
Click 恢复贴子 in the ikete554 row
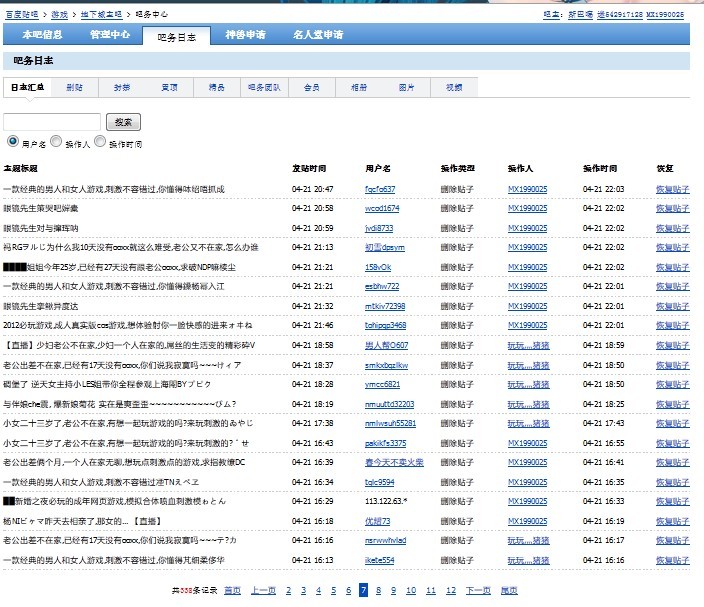tap(673, 560)
